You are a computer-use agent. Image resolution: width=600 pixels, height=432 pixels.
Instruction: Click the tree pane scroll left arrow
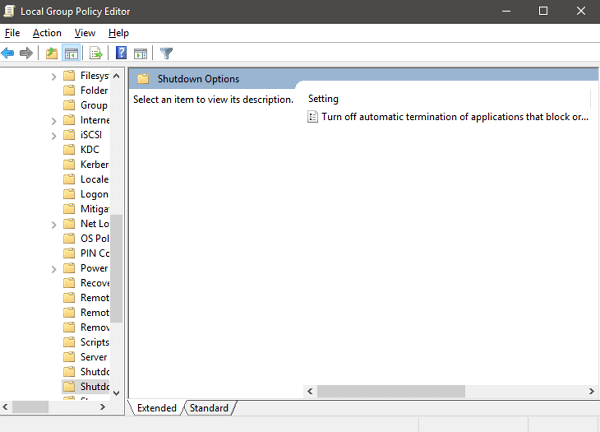5,407
